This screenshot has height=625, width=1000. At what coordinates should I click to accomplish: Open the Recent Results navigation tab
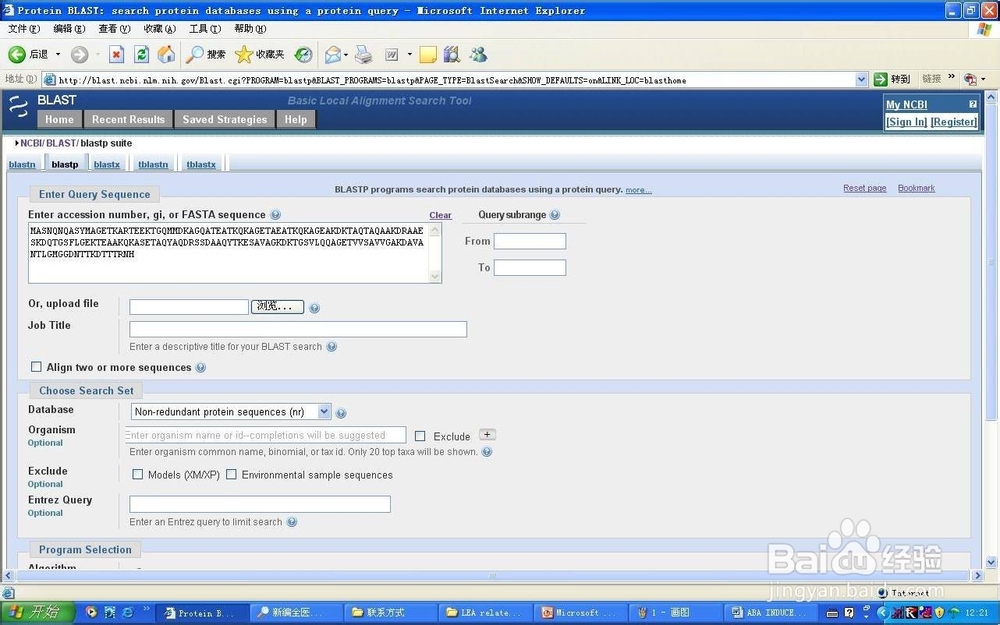(x=128, y=119)
